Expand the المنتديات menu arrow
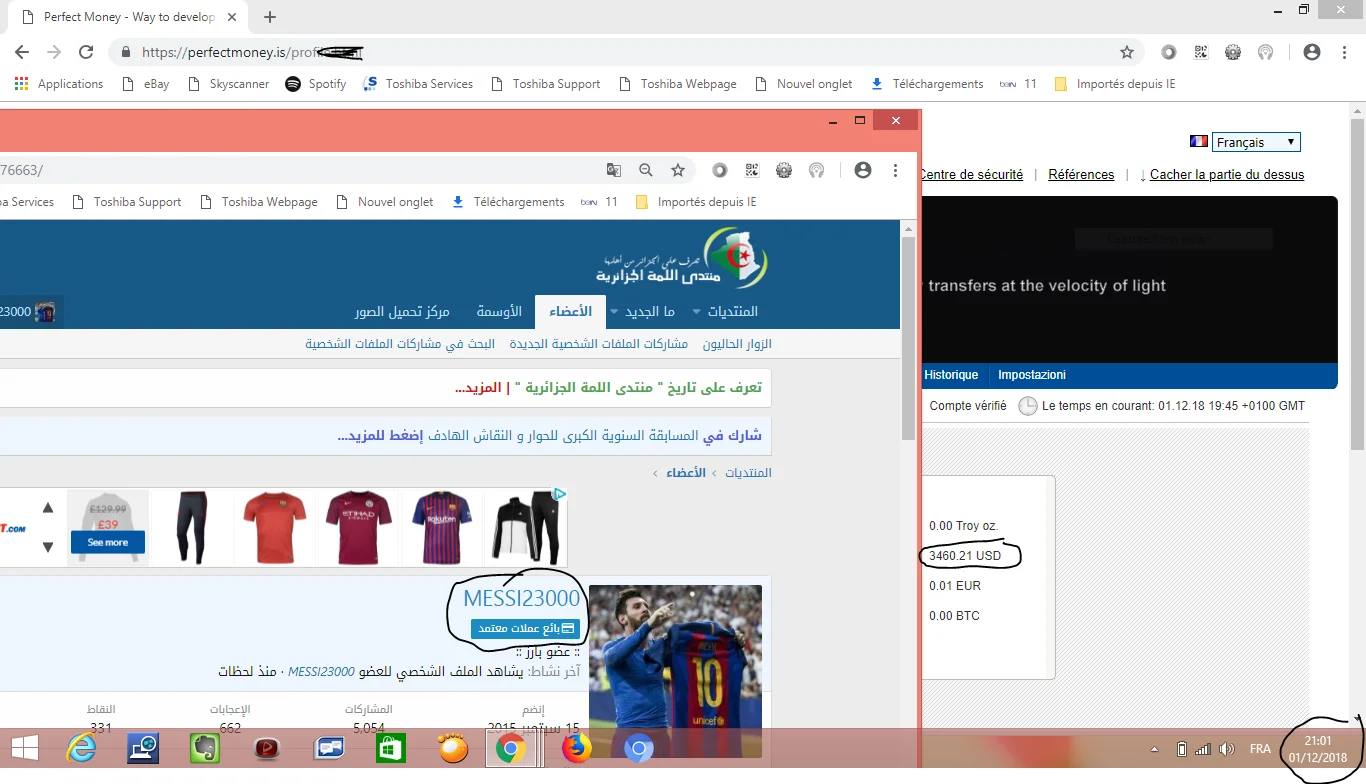Image resolution: width=1366 pixels, height=784 pixels. coord(696,312)
